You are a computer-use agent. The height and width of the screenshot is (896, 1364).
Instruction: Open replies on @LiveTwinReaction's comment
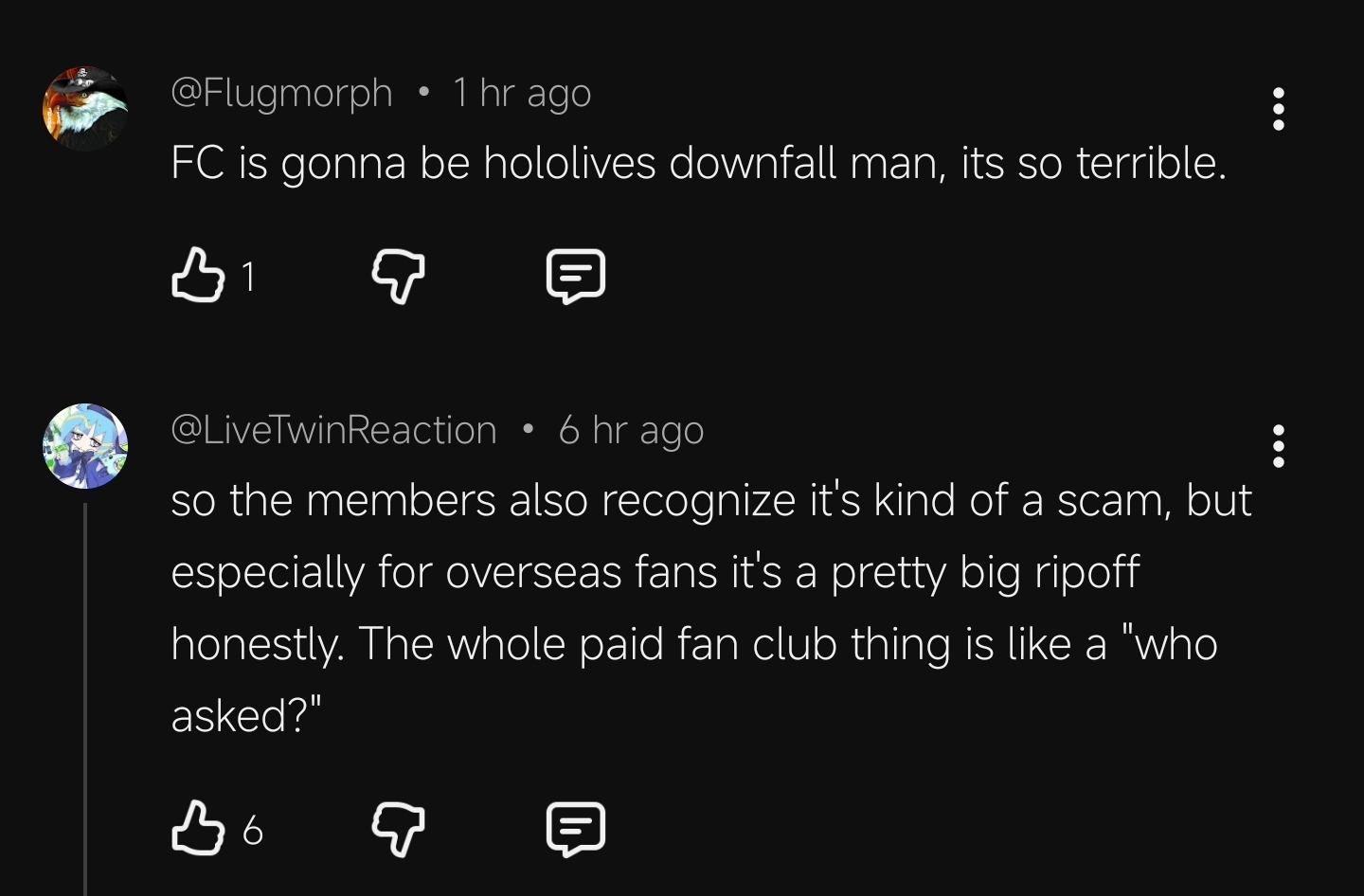click(x=575, y=829)
